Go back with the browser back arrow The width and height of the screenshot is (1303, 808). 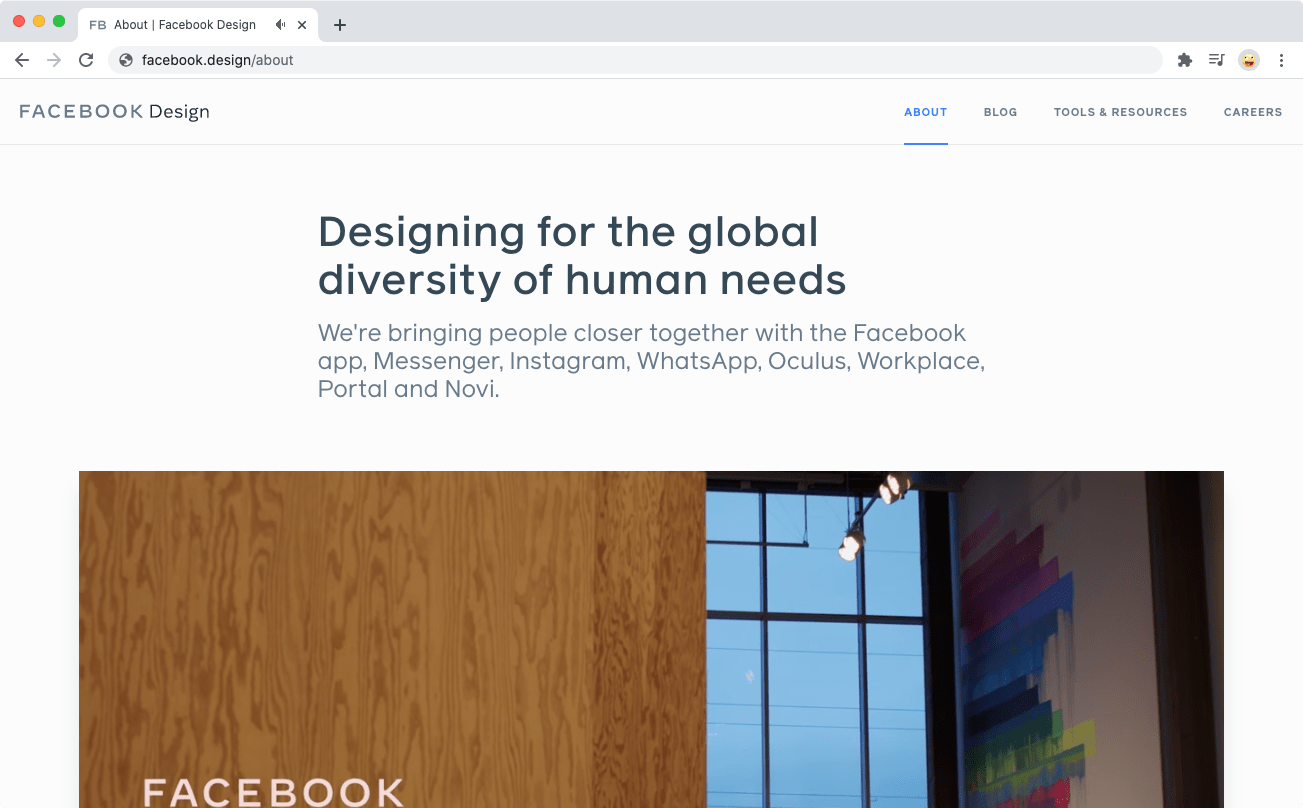point(22,60)
